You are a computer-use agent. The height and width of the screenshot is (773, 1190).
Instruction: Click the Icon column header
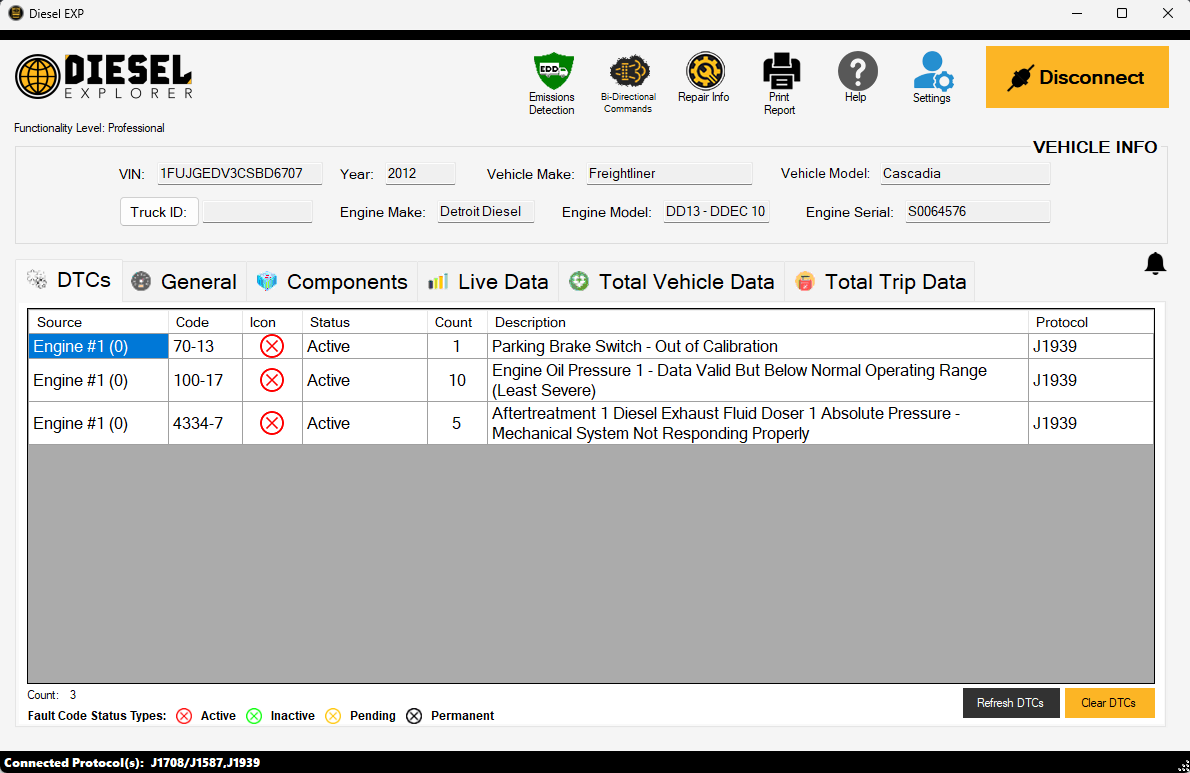click(x=272, y=322)
